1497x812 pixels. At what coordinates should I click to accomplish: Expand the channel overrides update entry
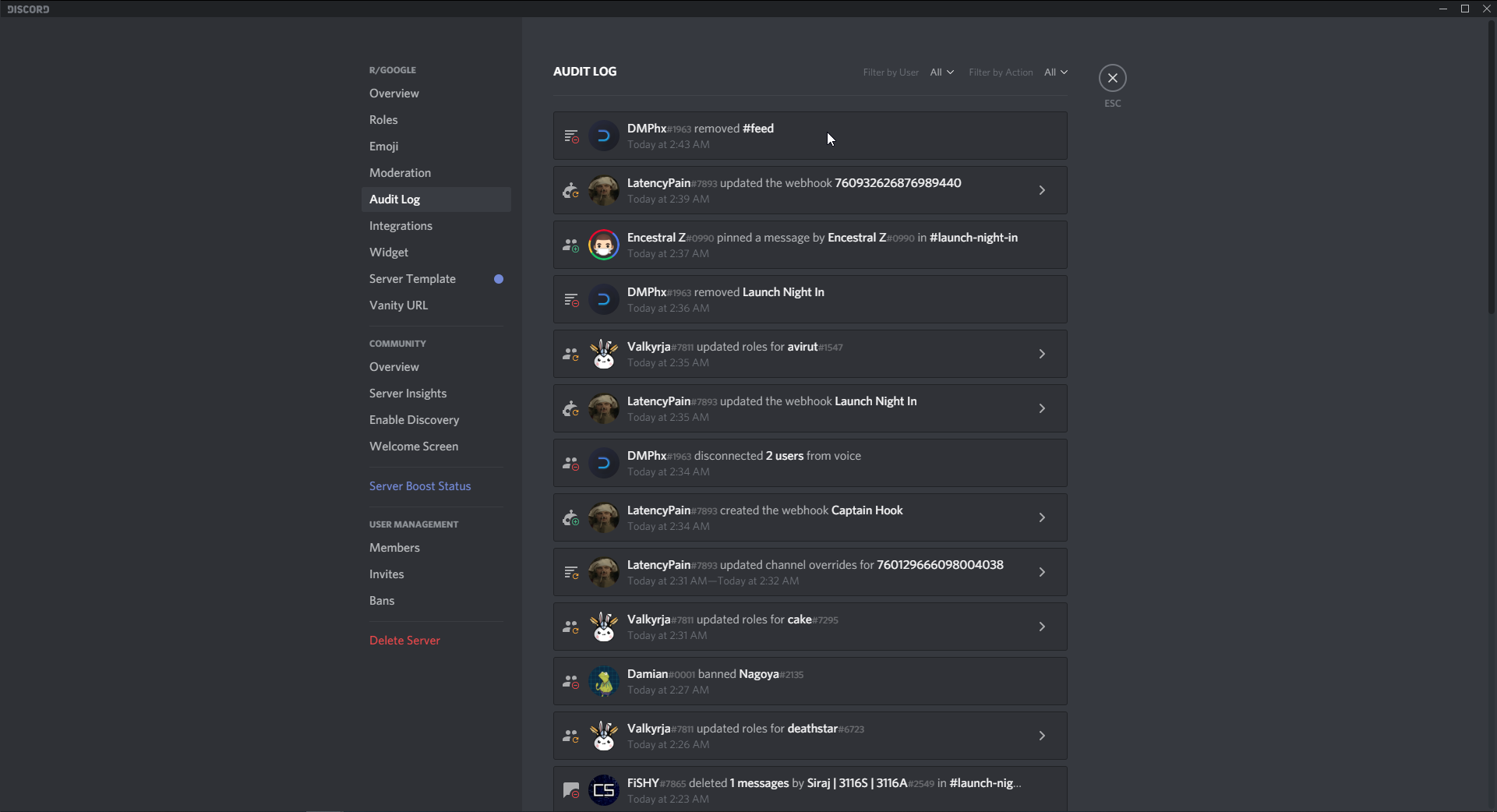click(1042, 573)
